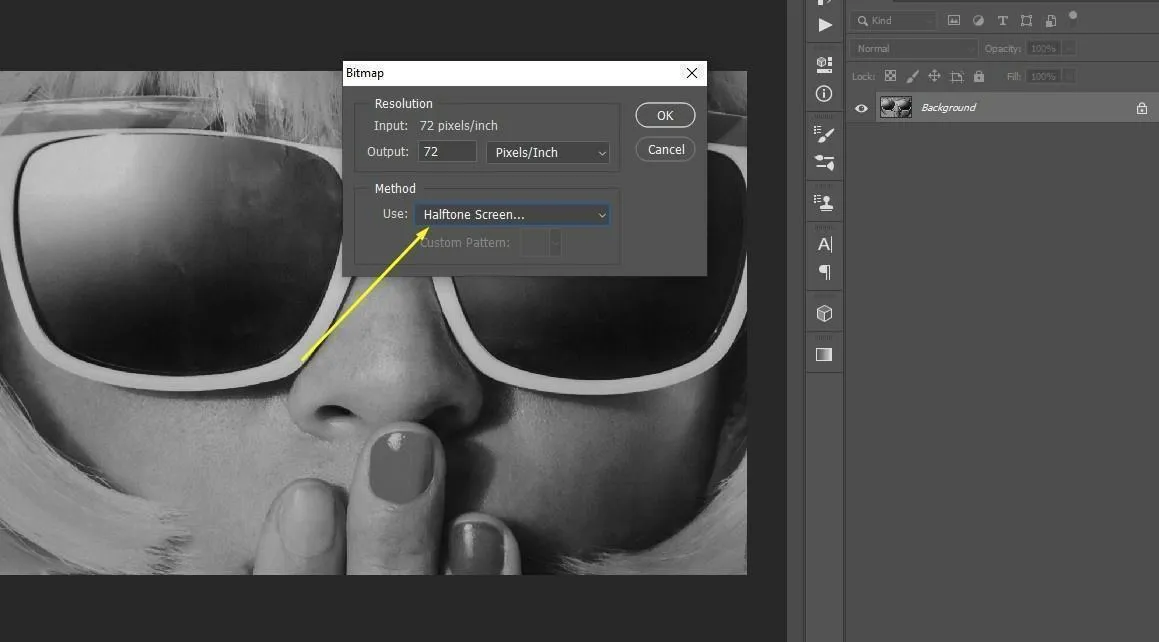Open the Clone Source stamp panel icon
Viewport: 1159px width, 642px height.
[x=824, y=203]
